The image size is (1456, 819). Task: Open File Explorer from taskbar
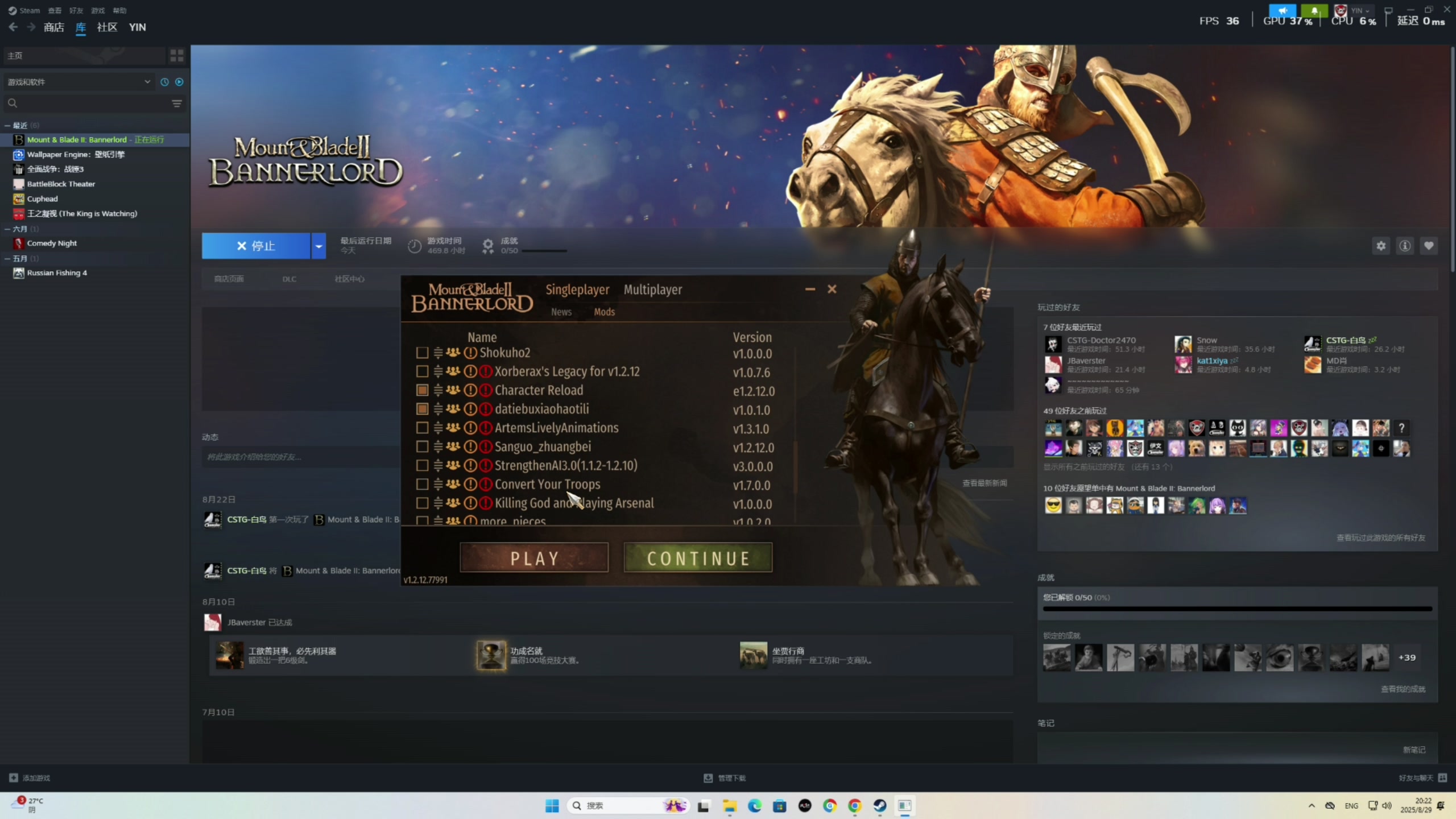click(730, 805)
